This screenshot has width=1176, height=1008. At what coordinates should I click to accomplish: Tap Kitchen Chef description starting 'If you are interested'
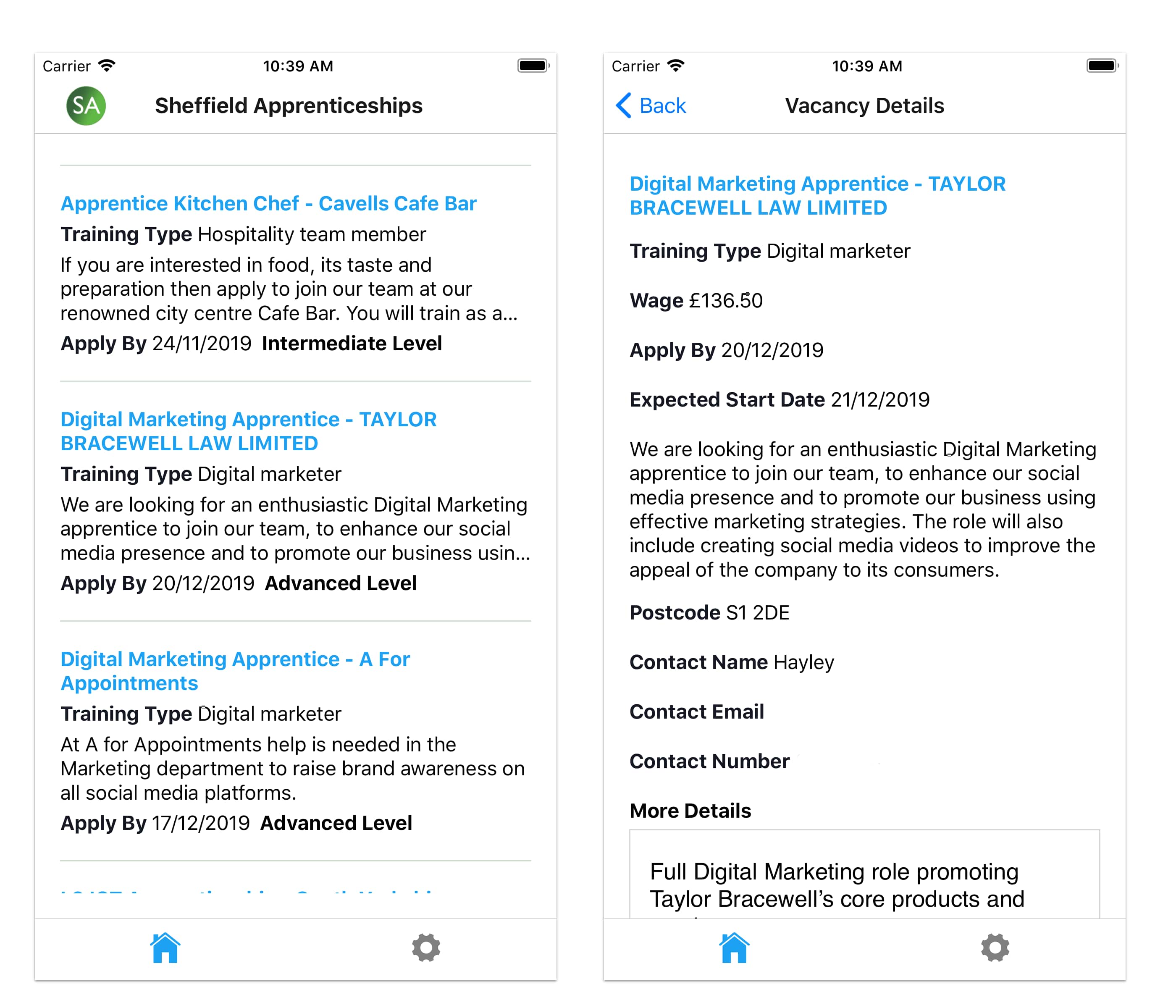tap(289, 289)
